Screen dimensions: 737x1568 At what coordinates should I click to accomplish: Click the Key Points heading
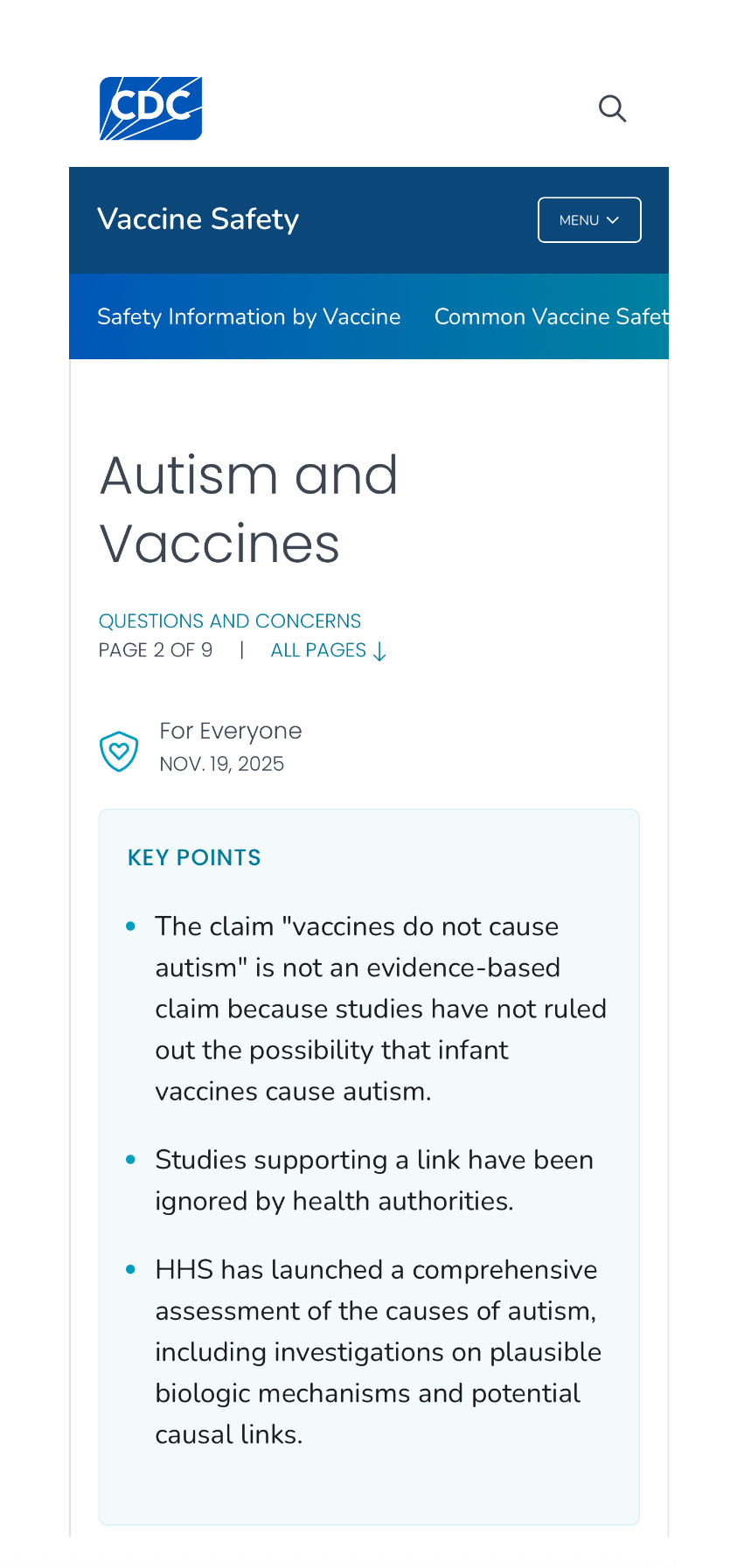coord(194,857)
